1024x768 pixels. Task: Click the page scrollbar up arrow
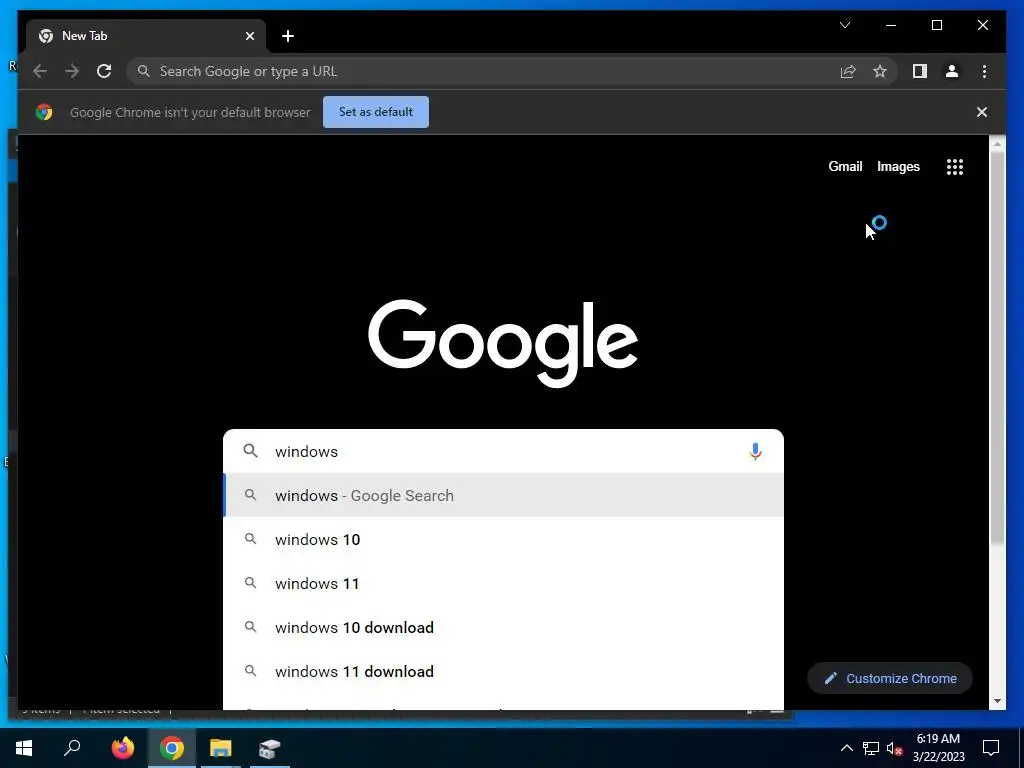(997, 143)
